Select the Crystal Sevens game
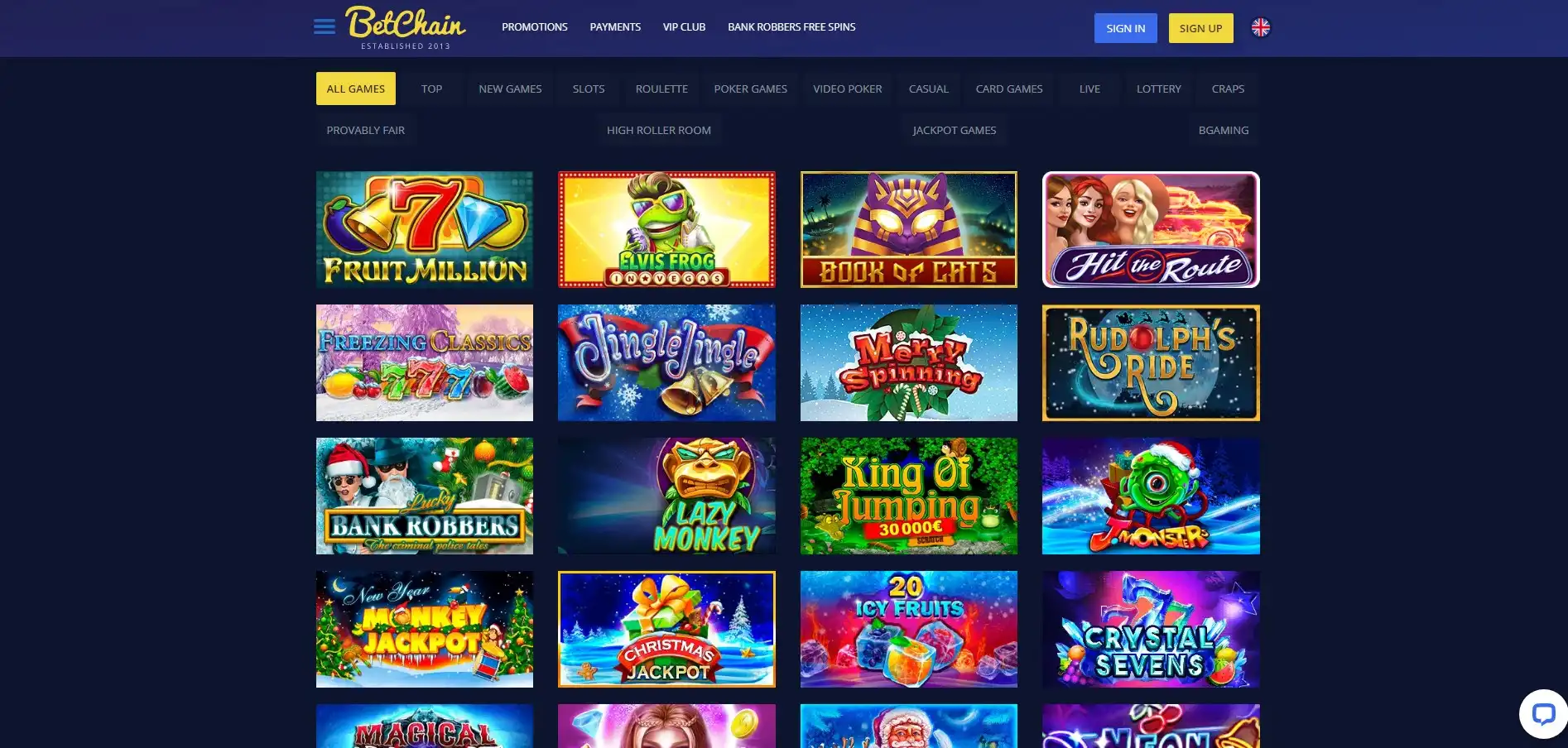The height and width of the screenshot is (748, 1568). tap(1151, 629)
